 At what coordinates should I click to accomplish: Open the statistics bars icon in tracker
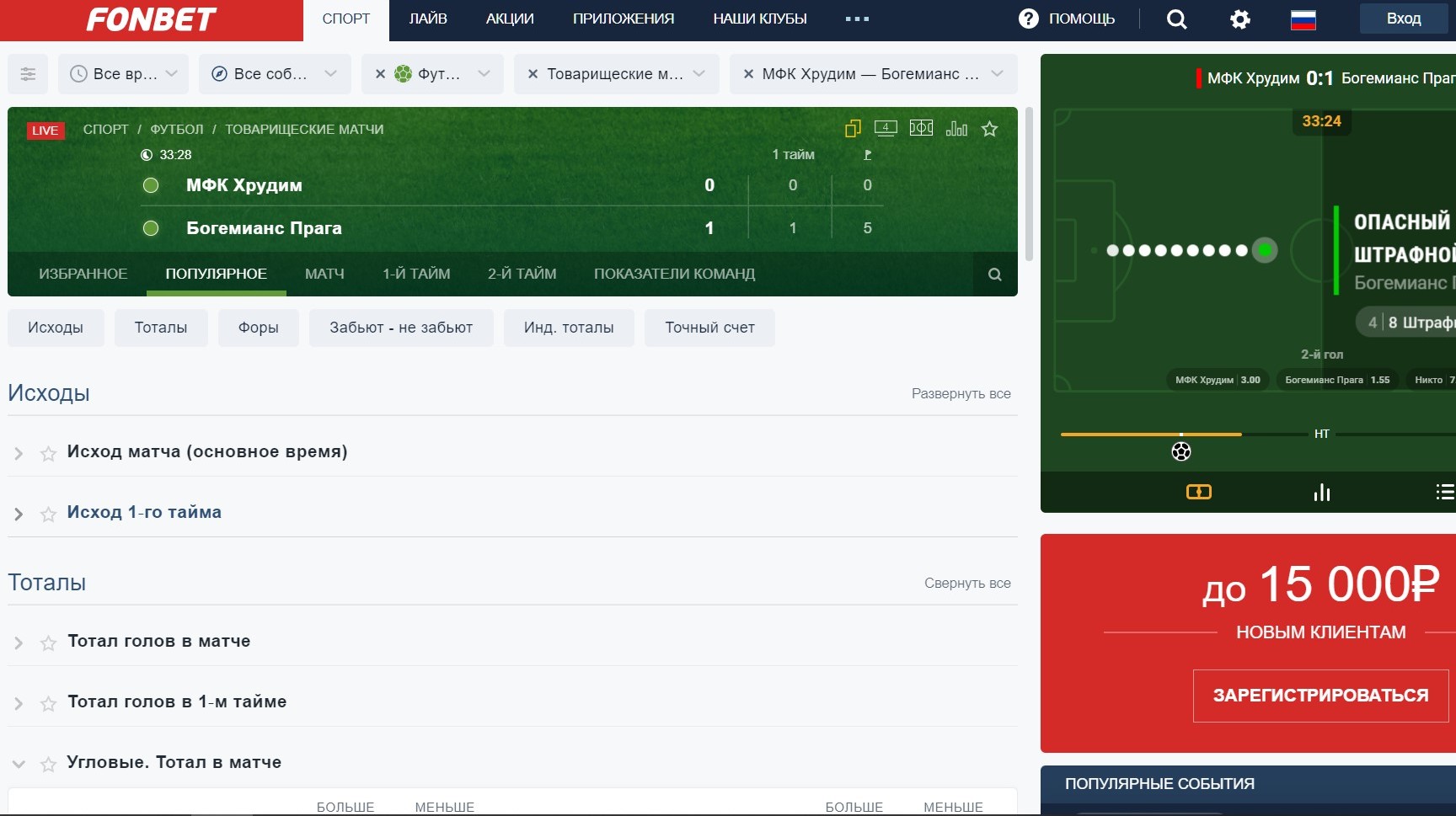(x=1322, y=492)
